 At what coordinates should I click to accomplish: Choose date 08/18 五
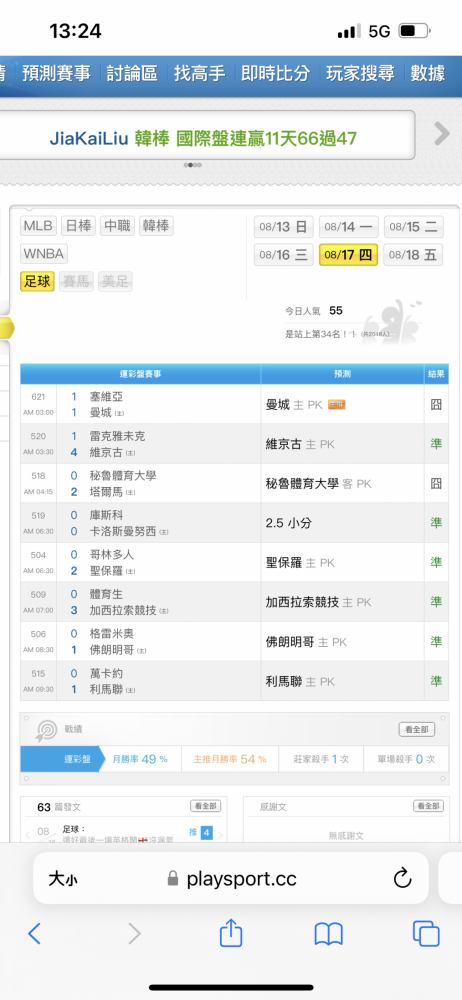414,255
